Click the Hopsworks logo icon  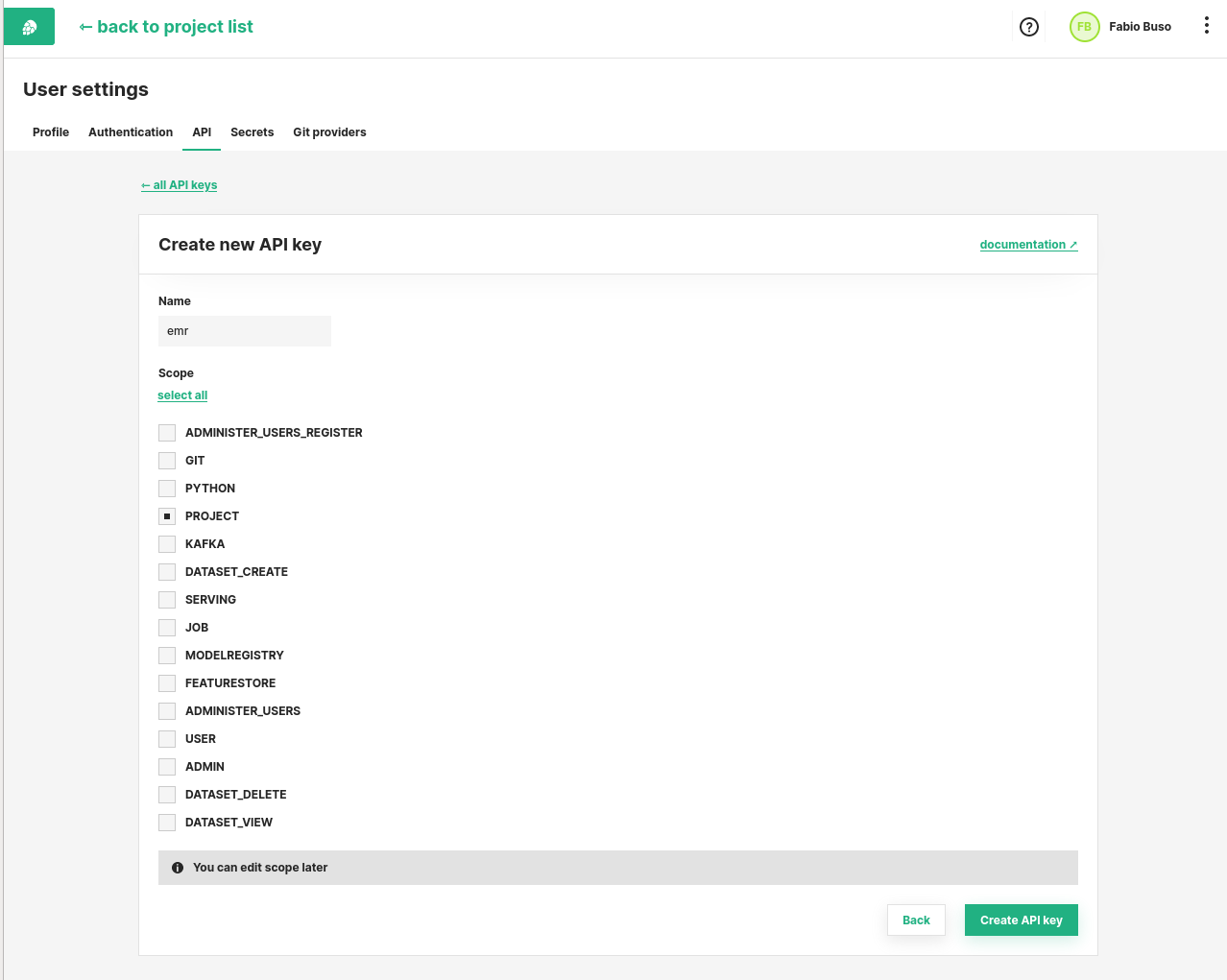pos(27,26)
